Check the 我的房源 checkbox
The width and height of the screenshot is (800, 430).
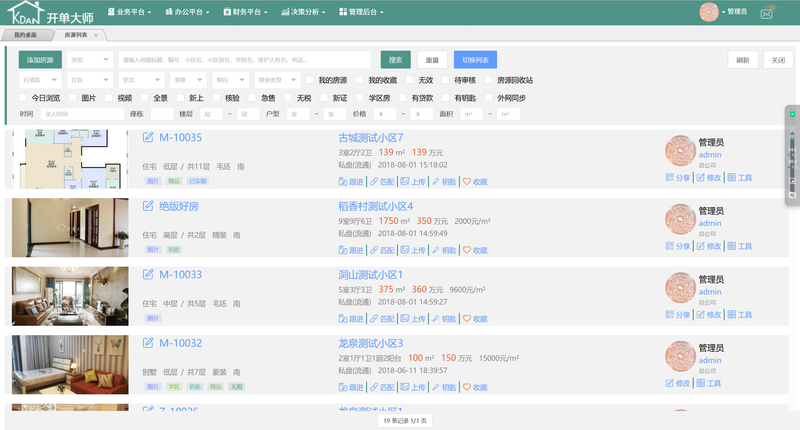[310, 80]
